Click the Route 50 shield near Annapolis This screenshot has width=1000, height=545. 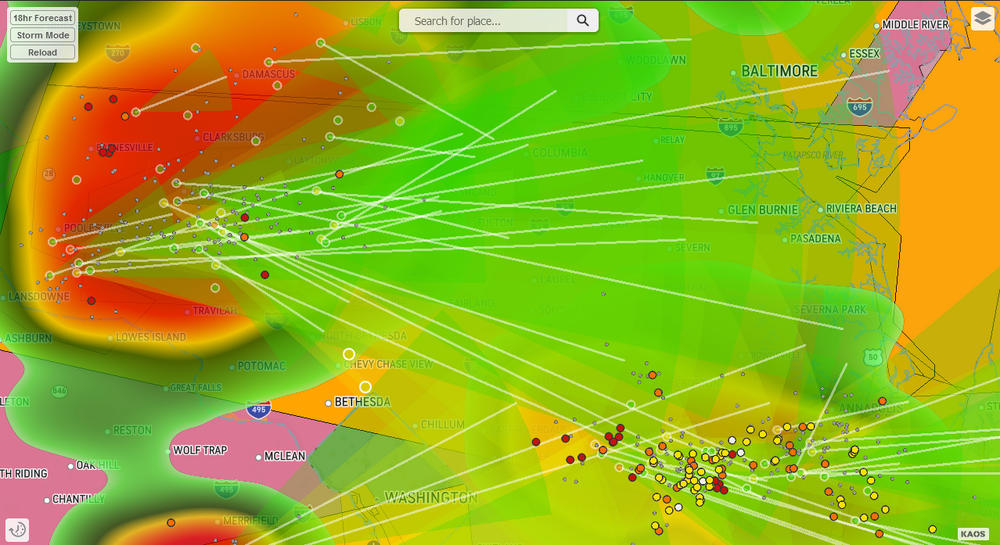pyautogui.click(x=873, y=357)
